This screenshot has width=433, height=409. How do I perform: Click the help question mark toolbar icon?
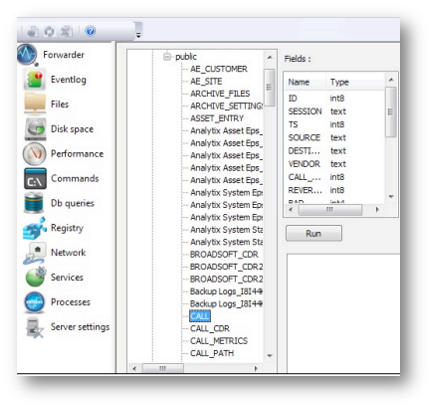(90, 31)
